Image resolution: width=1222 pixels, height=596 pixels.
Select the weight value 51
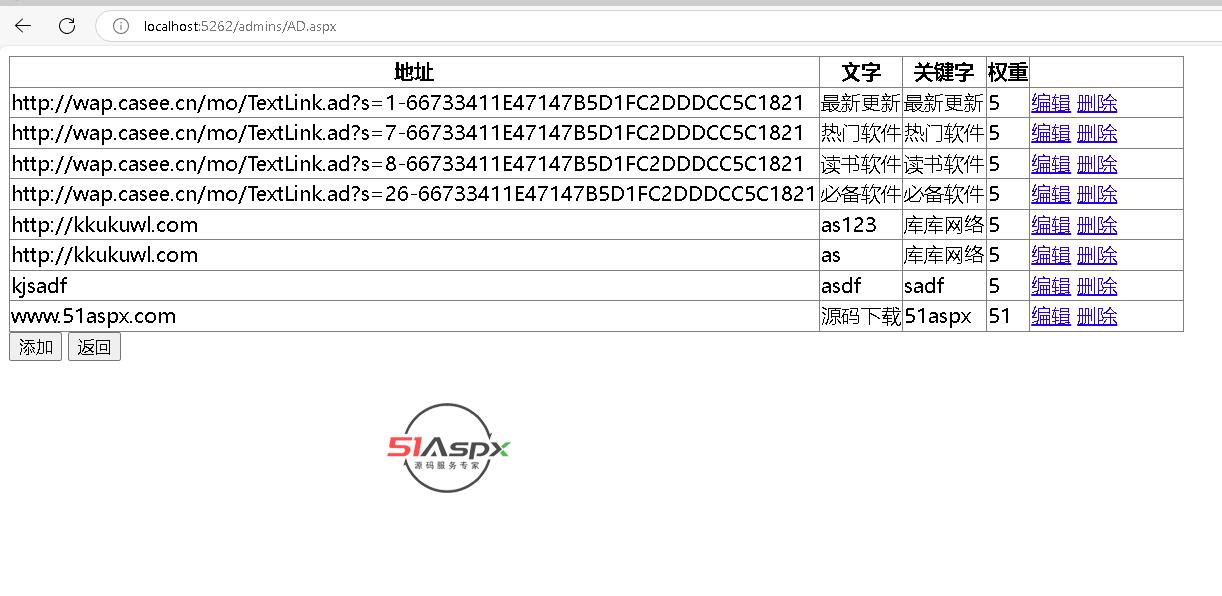[1000, 316]
